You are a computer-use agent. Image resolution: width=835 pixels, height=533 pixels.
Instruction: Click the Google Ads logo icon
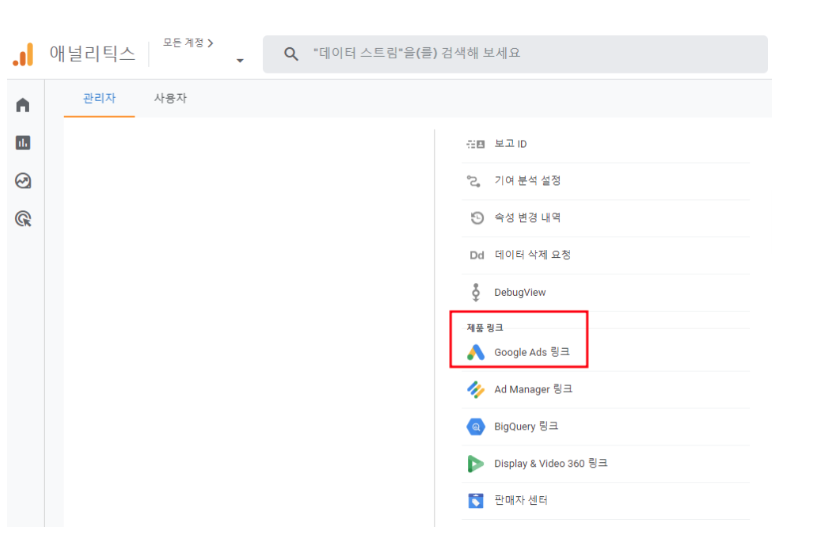coord(476,352)
